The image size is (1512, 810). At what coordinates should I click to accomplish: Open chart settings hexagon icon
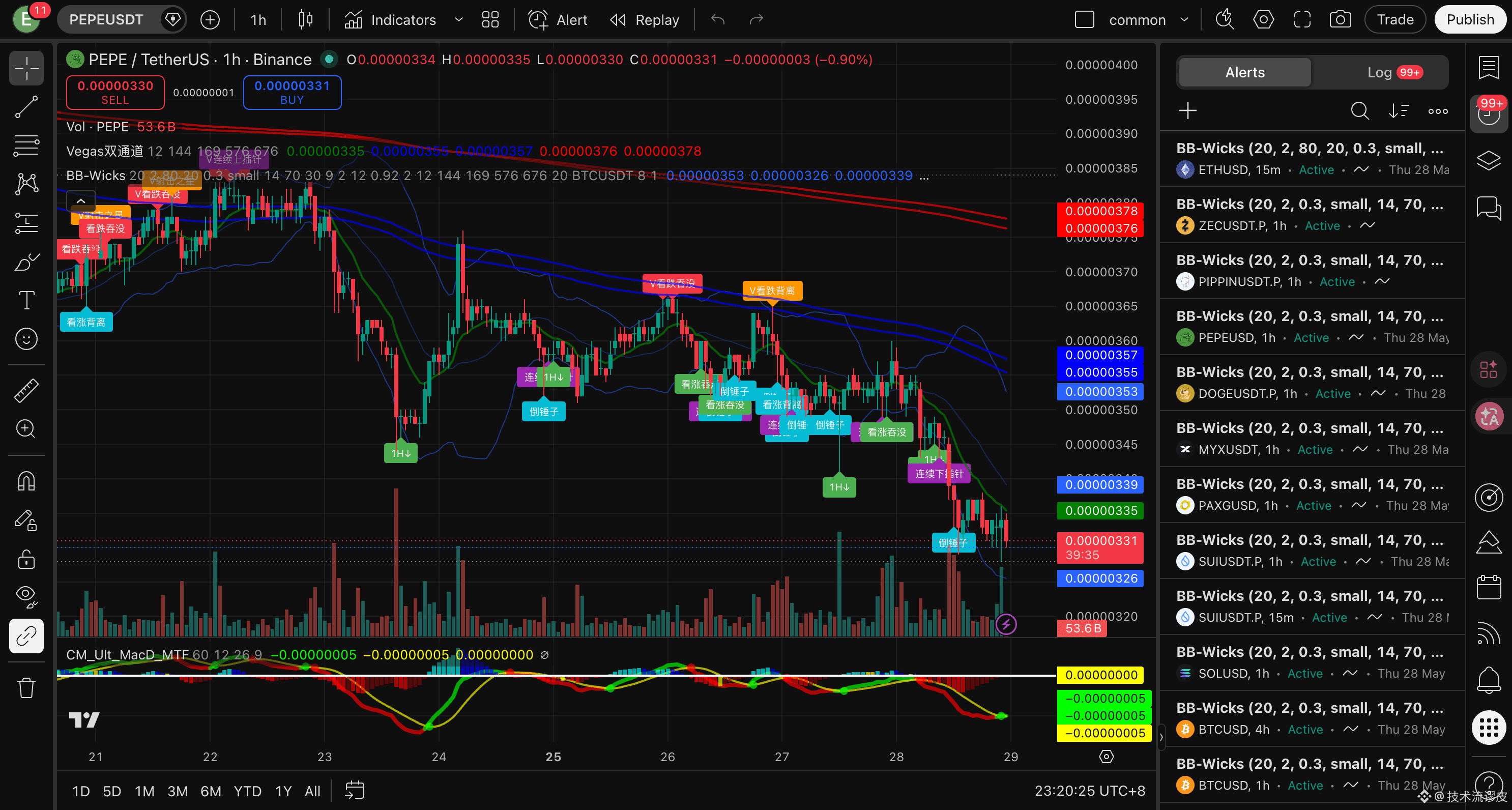point(1263,20)
